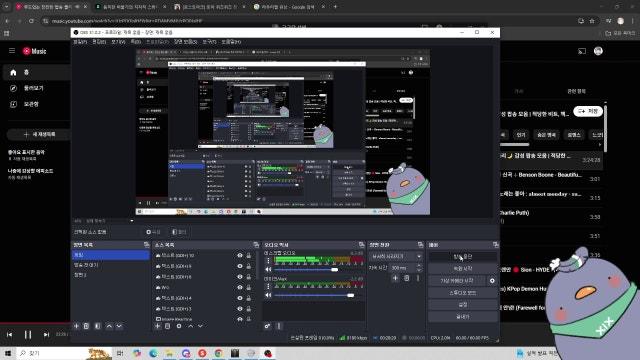Open the OBS settings button in controls
This screenshot has height=360, width=640.
[462, 305]
